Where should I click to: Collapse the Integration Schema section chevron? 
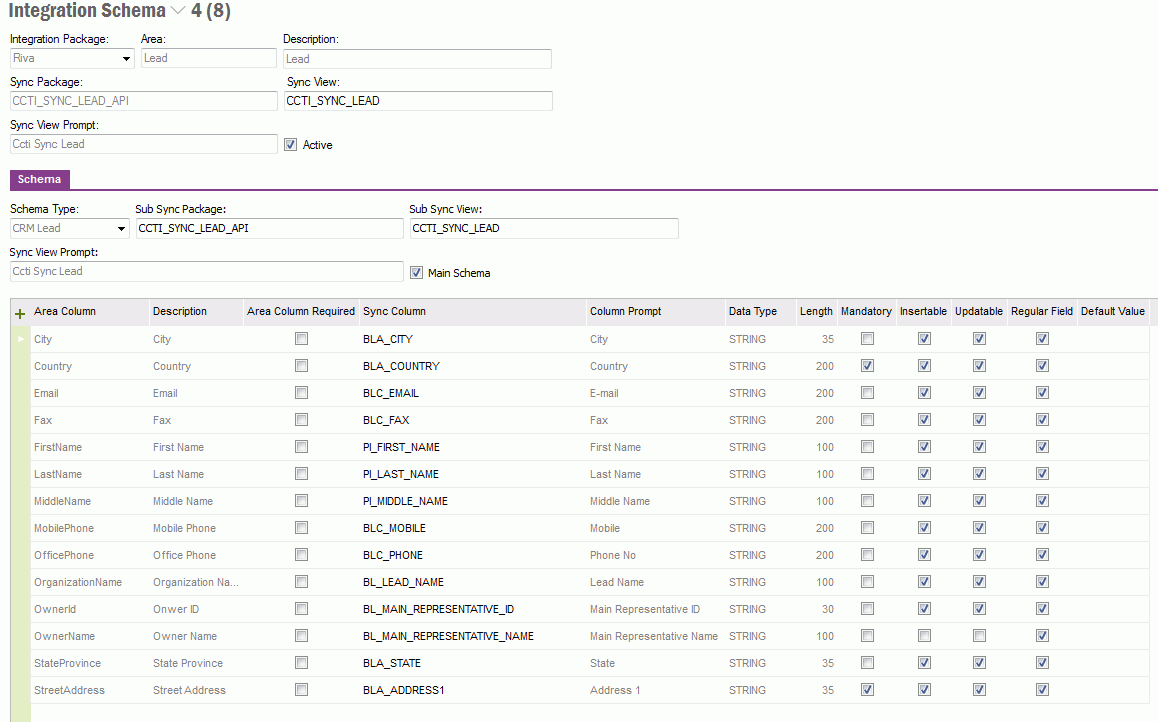(178, 12)
